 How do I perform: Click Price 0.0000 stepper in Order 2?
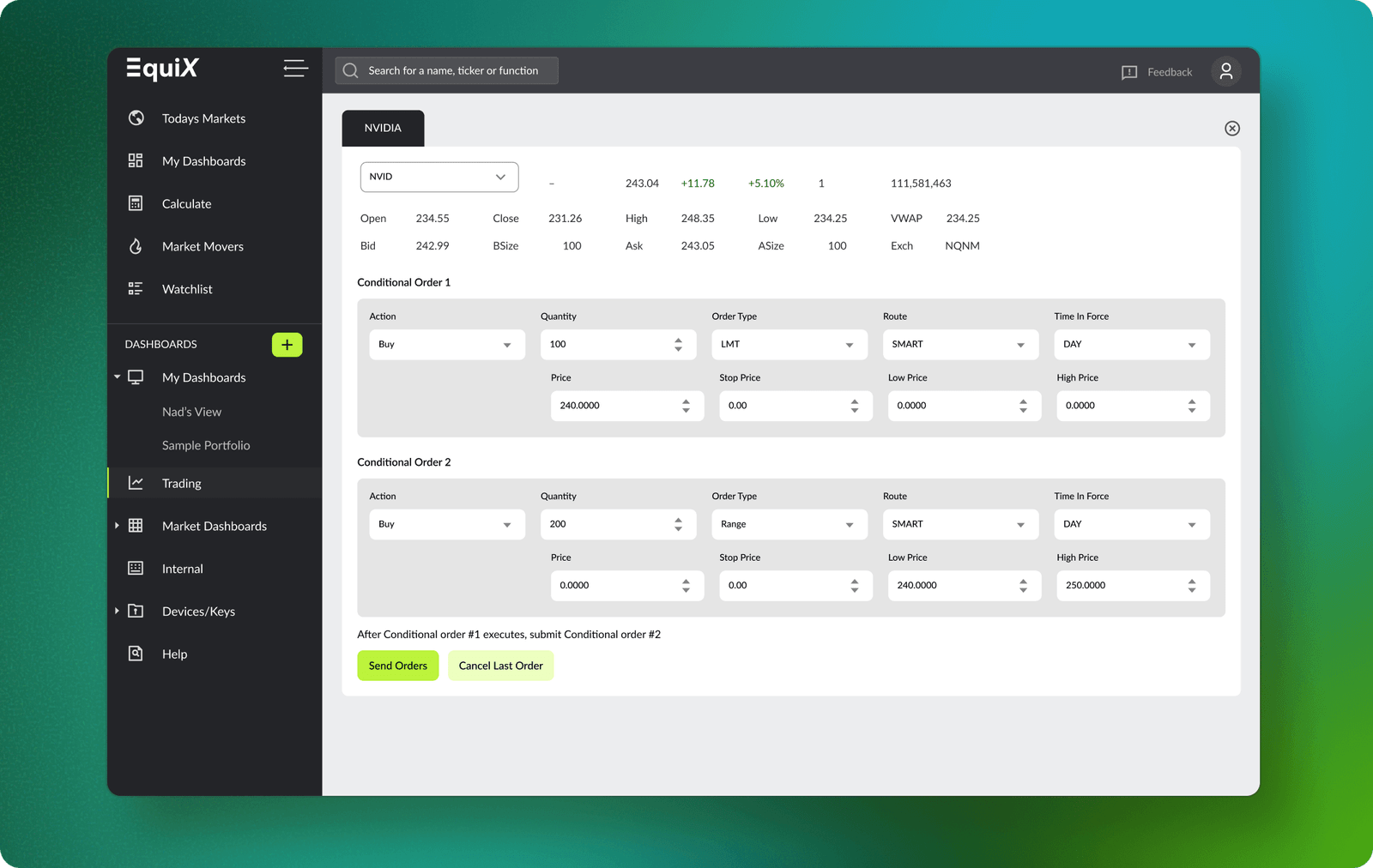tap(686, 586)
